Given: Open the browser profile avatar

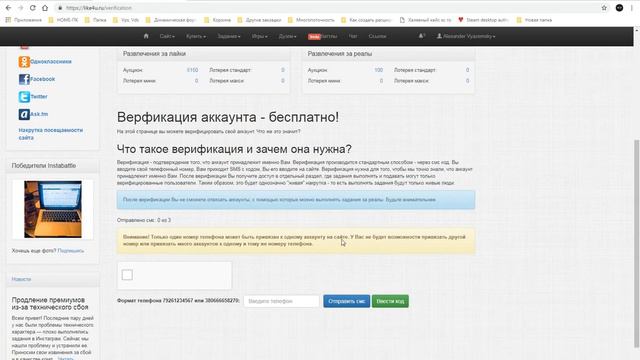Looking at the screenshot, I should coord(619,8).
